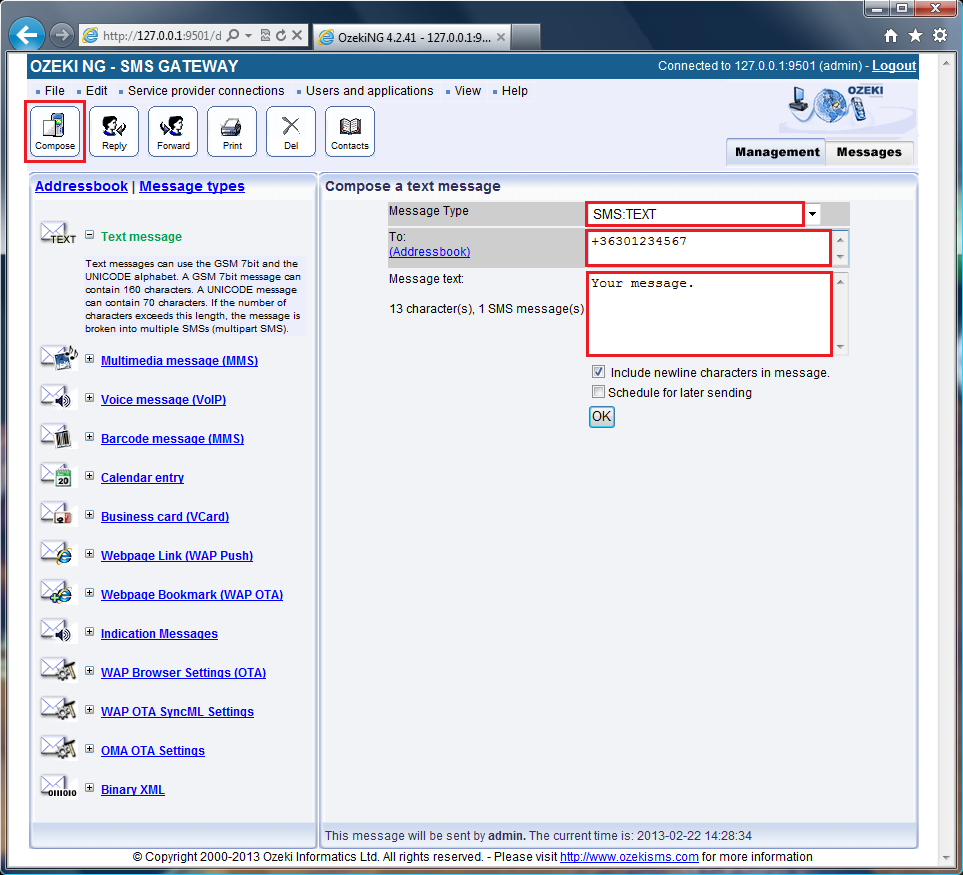Open the Message types heading link
The width and height of the screenshot is (963, 875).
coord(192,186)
